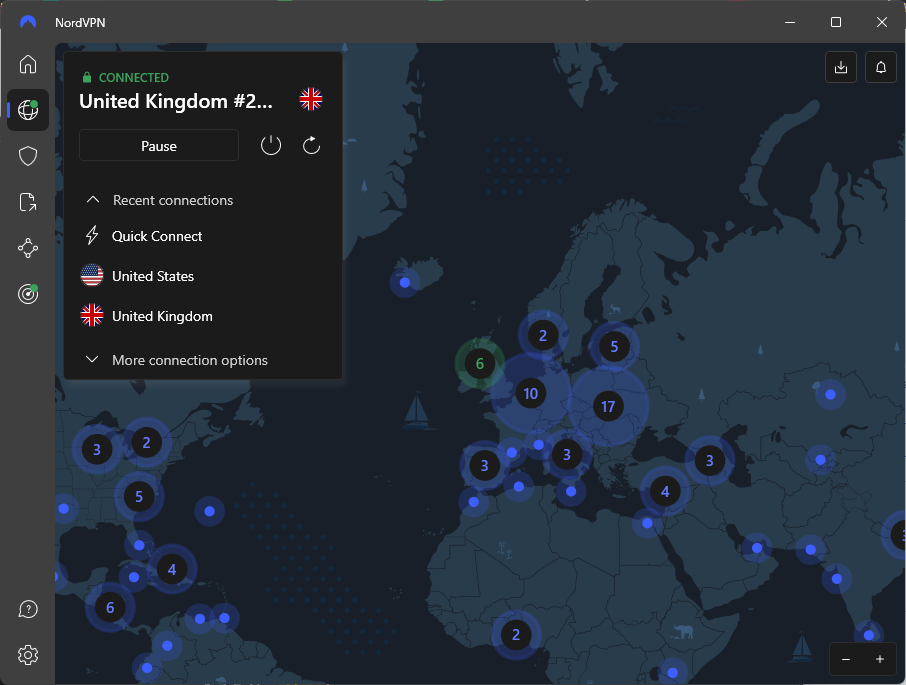Image resolution: width=906 pixels, height=685 pixels.
Task: Expand More connection options
Action: coord(177,360)
